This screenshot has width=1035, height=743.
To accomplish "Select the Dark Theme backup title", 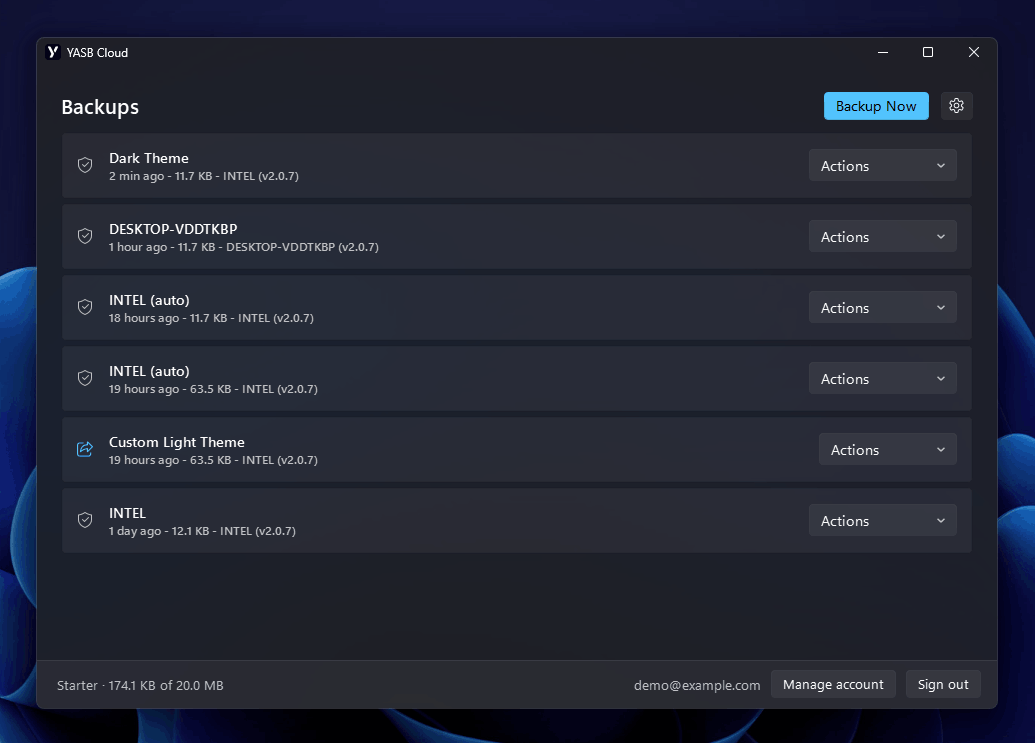I will pos(149,158).
